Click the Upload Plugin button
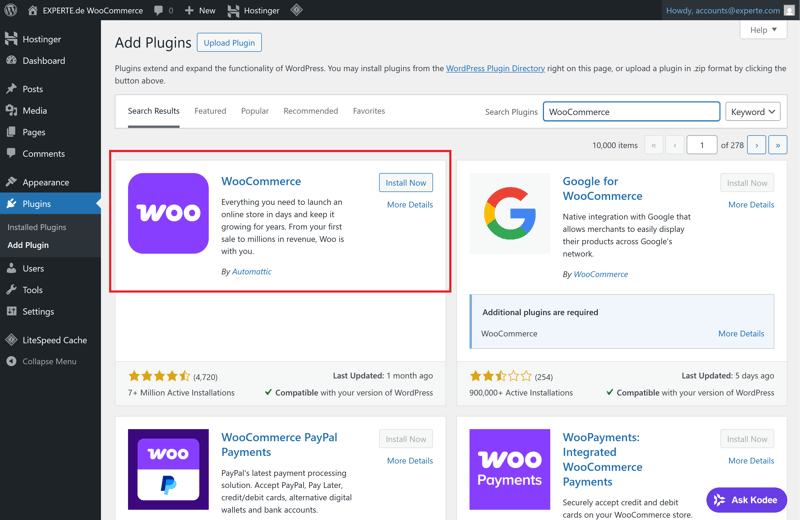 pyautogui.click(x=229, y=43)
